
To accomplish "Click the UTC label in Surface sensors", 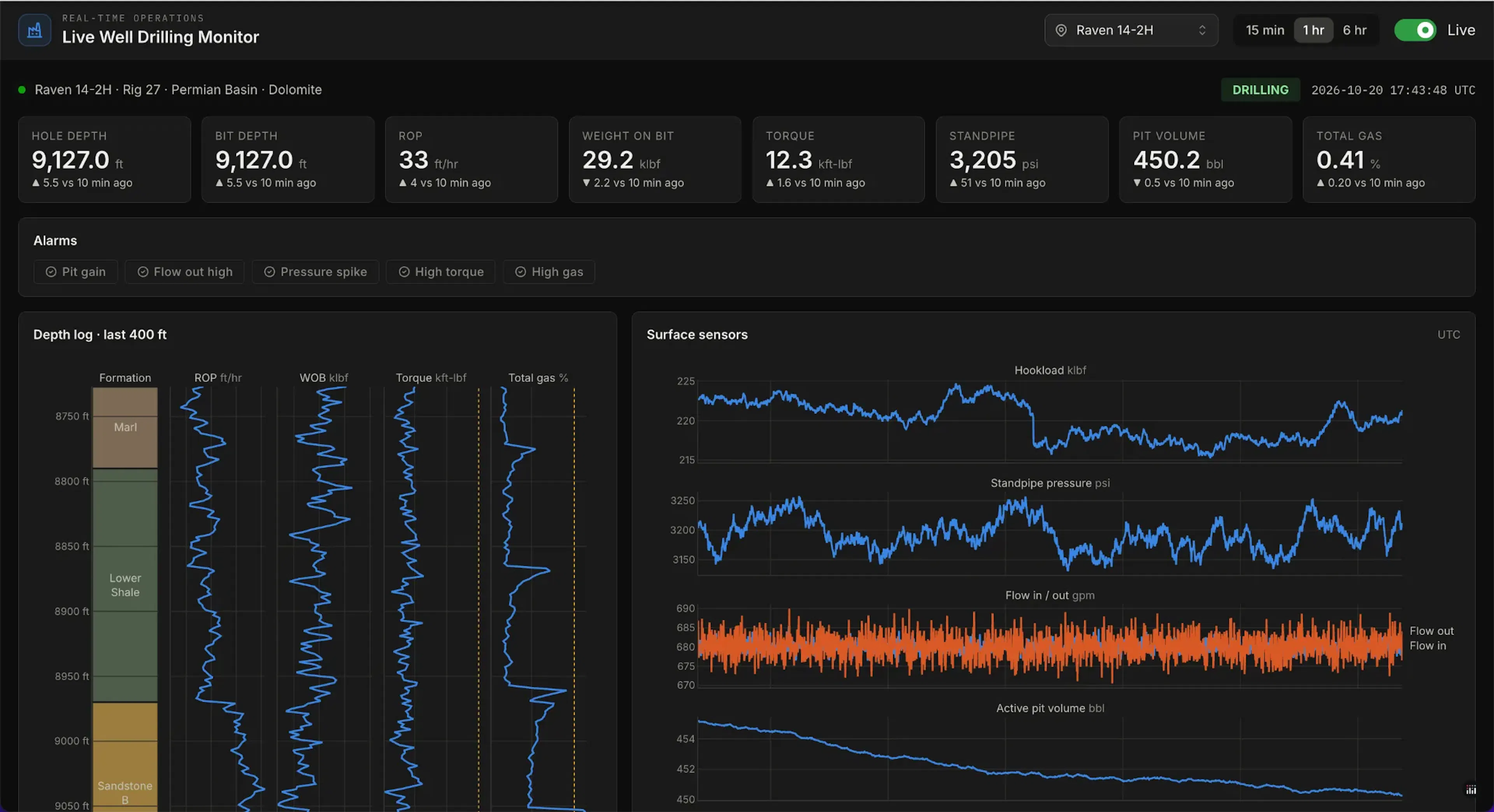I will click(1448, 335).
